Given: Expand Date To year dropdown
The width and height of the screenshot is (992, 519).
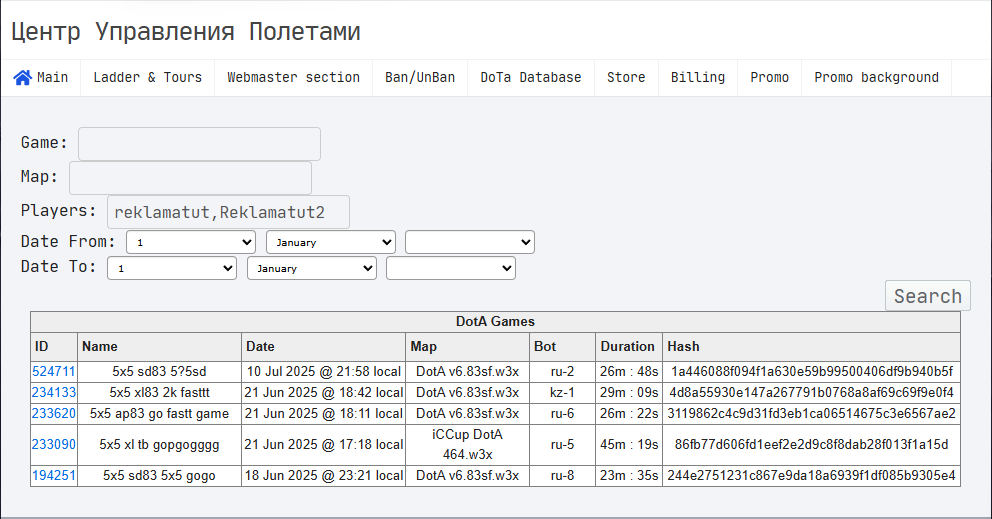Looking at the screenshot, I should 451,268.
